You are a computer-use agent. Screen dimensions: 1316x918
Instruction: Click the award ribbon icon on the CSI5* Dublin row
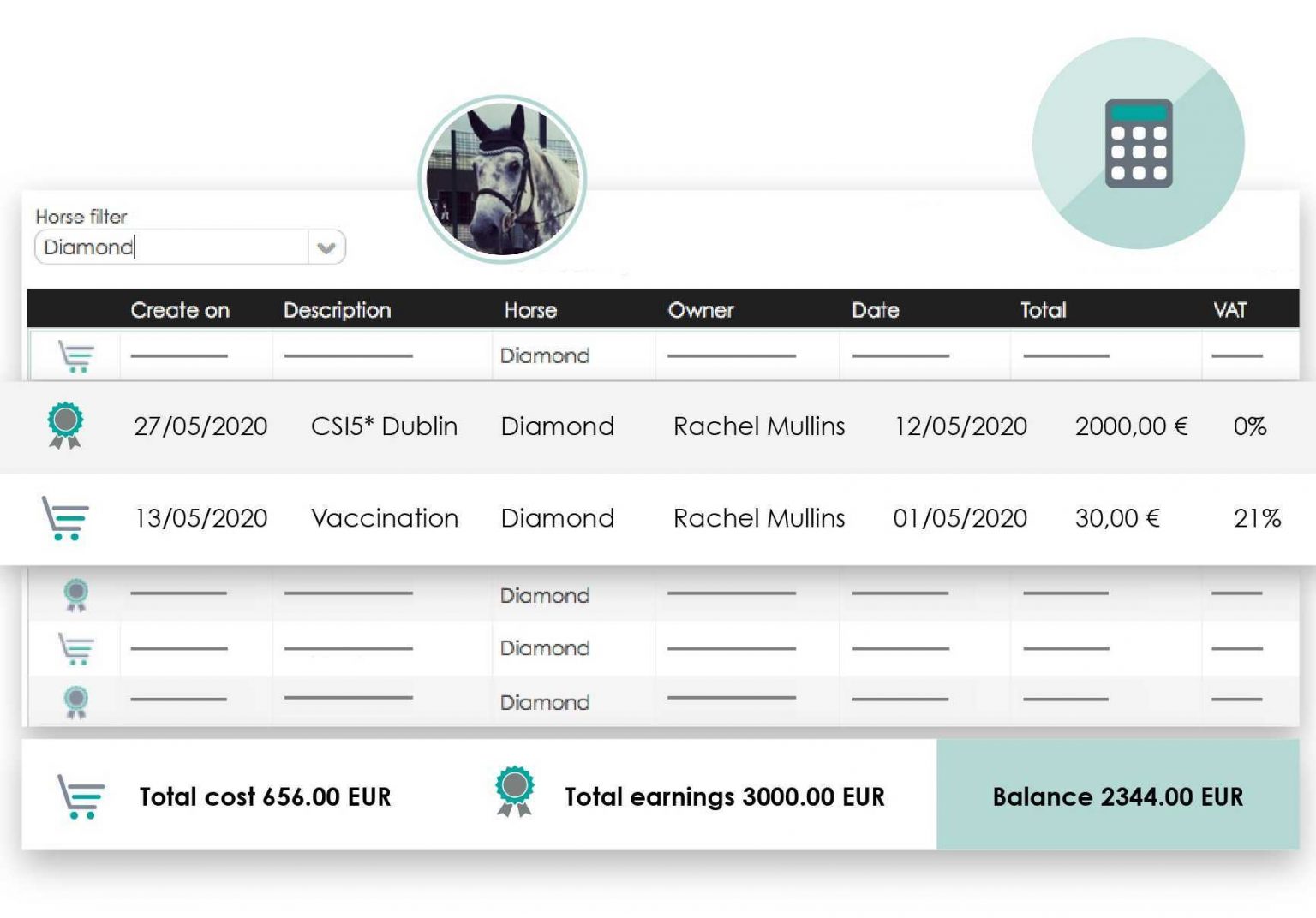tap(64, 426)
